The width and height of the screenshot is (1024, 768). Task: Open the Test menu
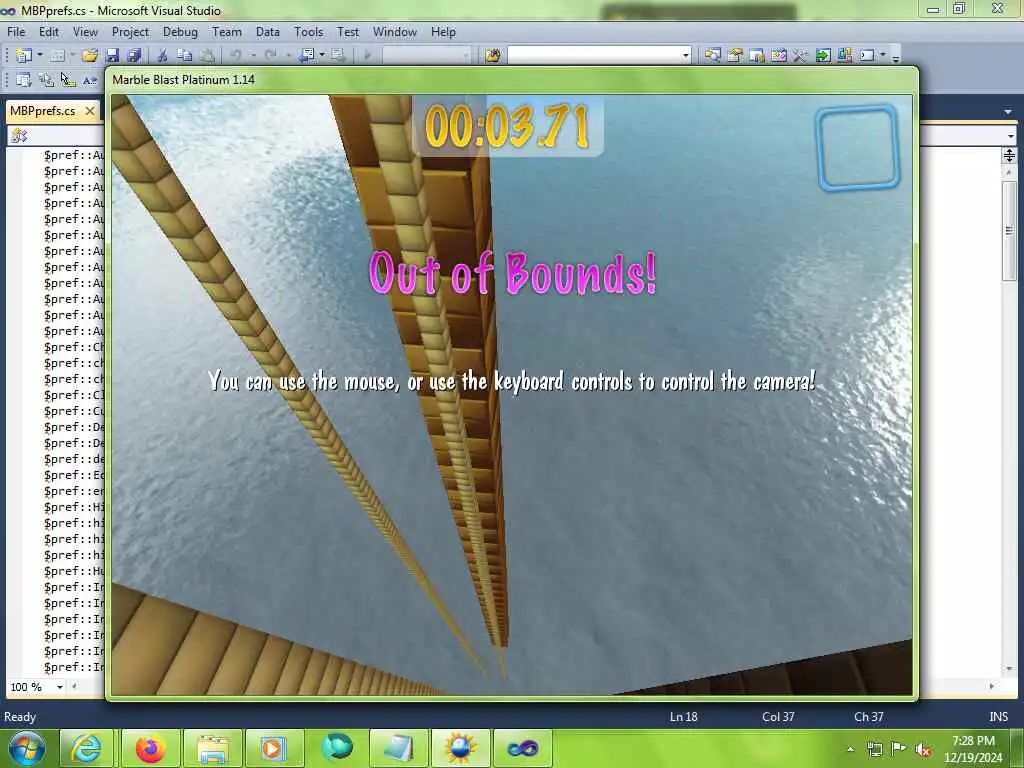pos(348,31)
